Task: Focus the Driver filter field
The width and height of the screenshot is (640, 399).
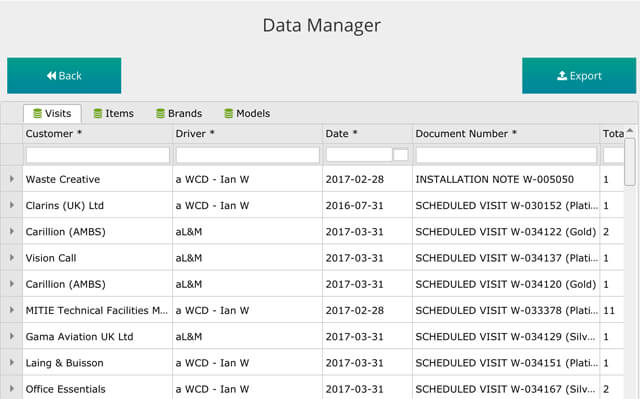Action: 247,155
